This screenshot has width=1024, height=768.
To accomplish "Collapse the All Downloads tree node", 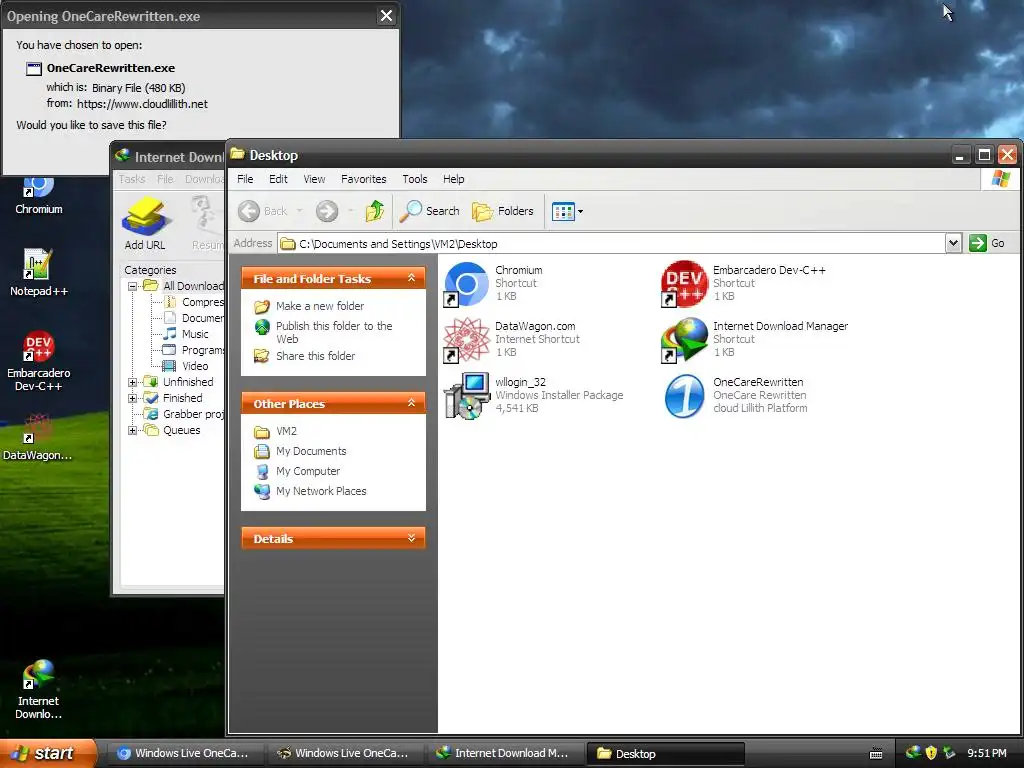I will click(x=133, y=286).
